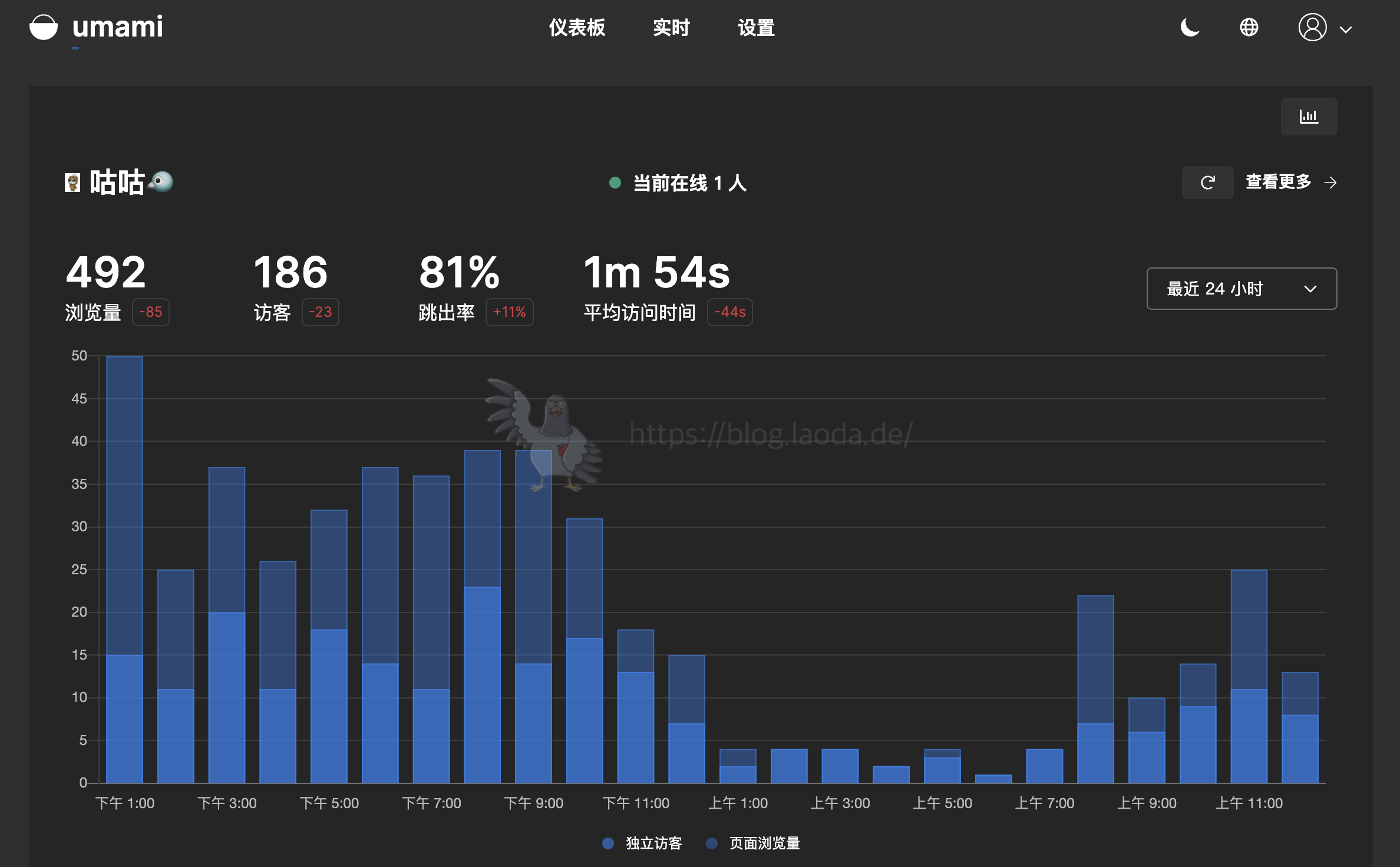Open language selector globe icon
Viewport: 1400px width, 867px height.
point(1249,27)
